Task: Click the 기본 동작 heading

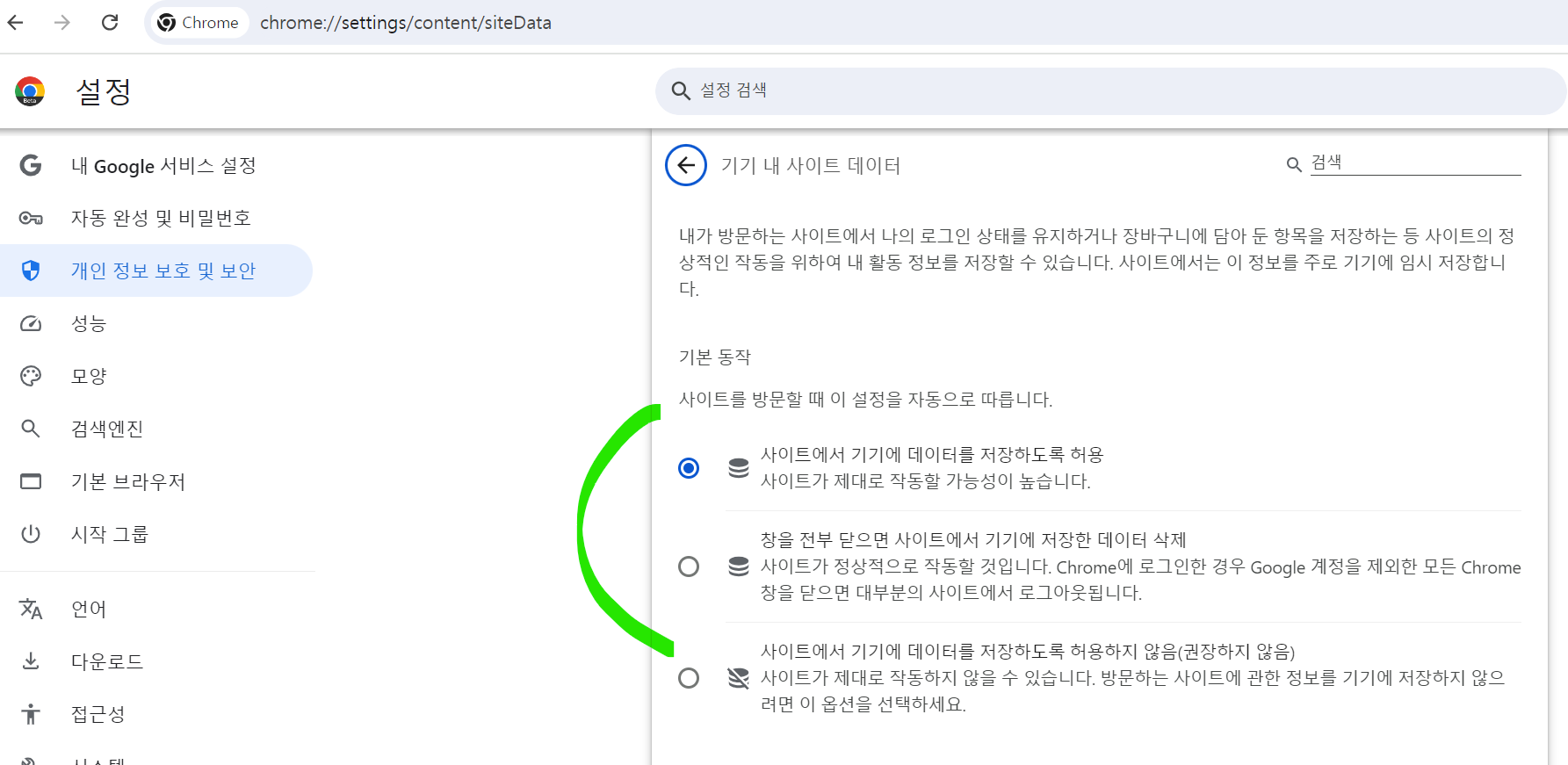Action: [715, 357]
